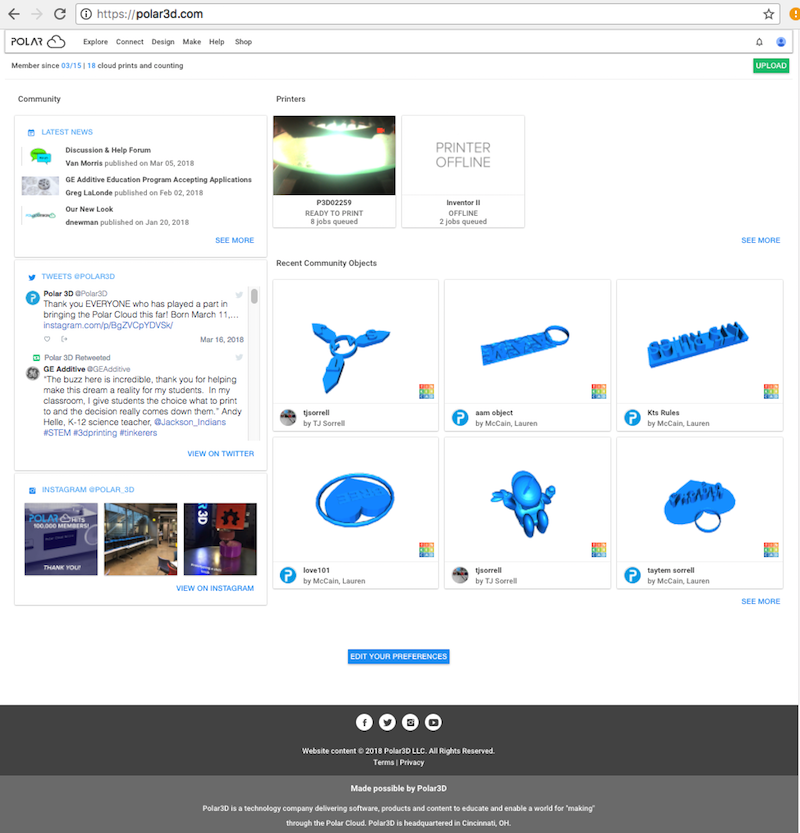Viewport: 800px width, 833px height.
Task: Like the Polar 3D tweet heart icon
Action: 47,339
